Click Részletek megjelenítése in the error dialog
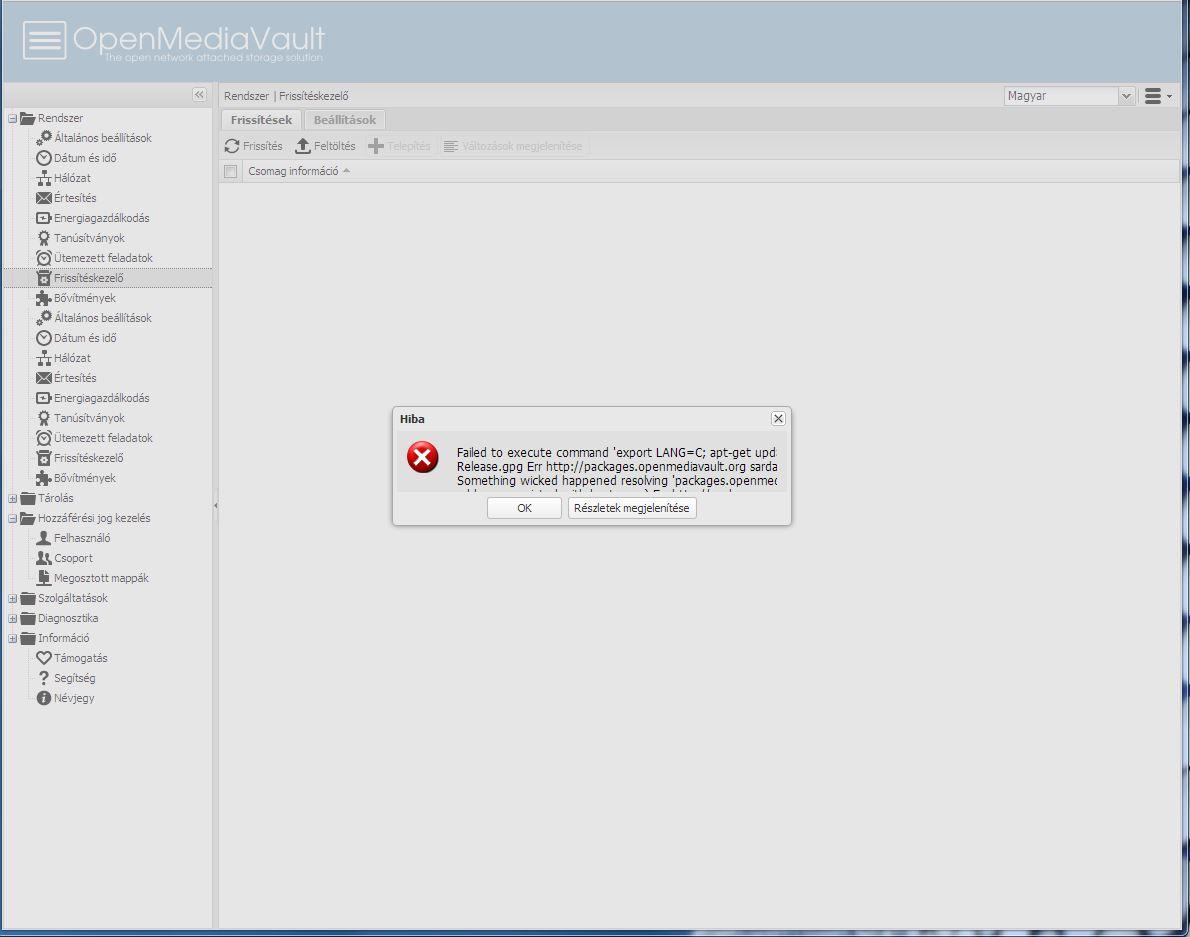This screenshot has width=1190, height=937. pyautogui.click(x=631, y=508)
